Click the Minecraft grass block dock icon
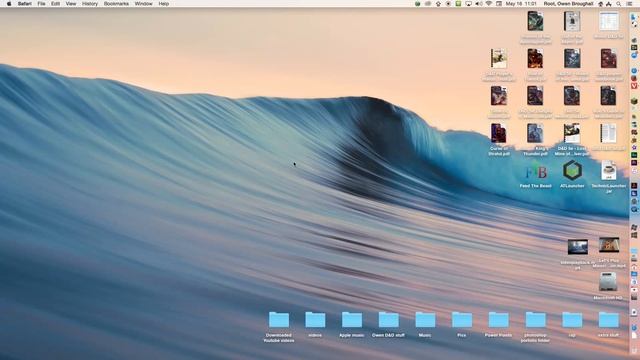 click(x=634, y=101)
